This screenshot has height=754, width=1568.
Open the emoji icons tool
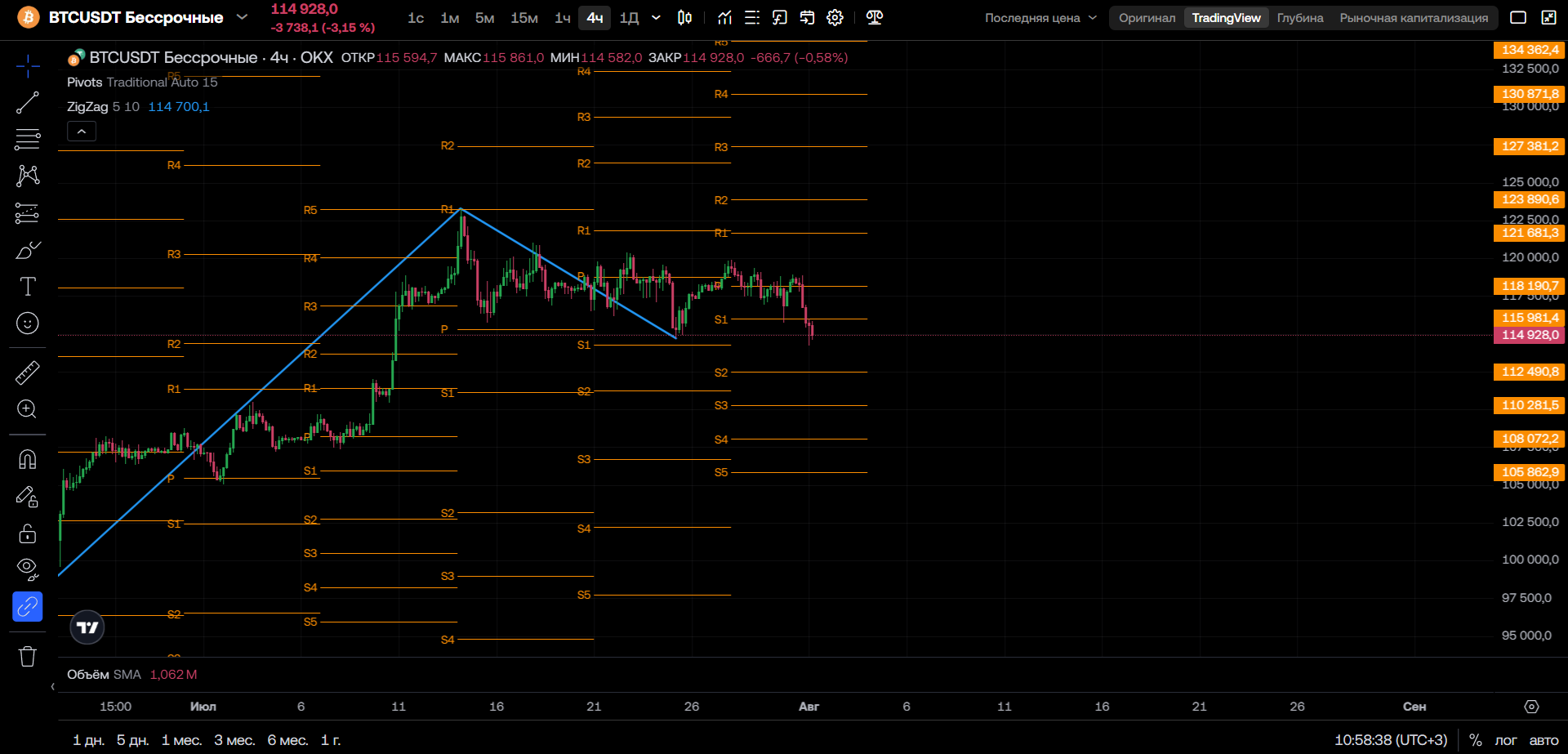(28, 323)
